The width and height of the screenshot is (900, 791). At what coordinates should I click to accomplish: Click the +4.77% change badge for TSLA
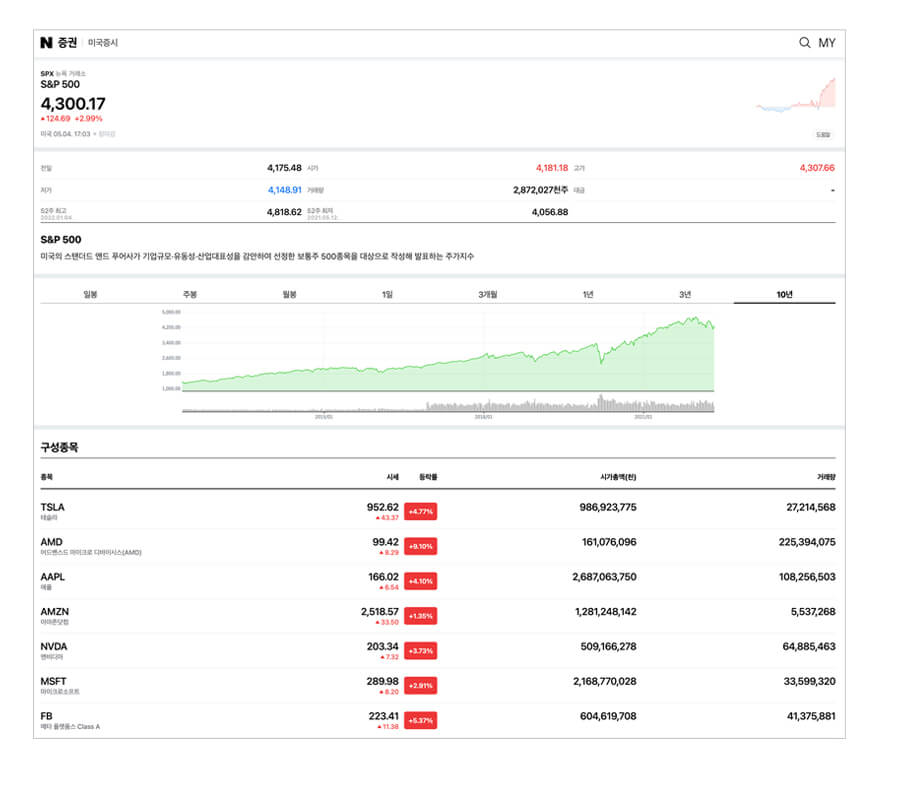point(421,511)
